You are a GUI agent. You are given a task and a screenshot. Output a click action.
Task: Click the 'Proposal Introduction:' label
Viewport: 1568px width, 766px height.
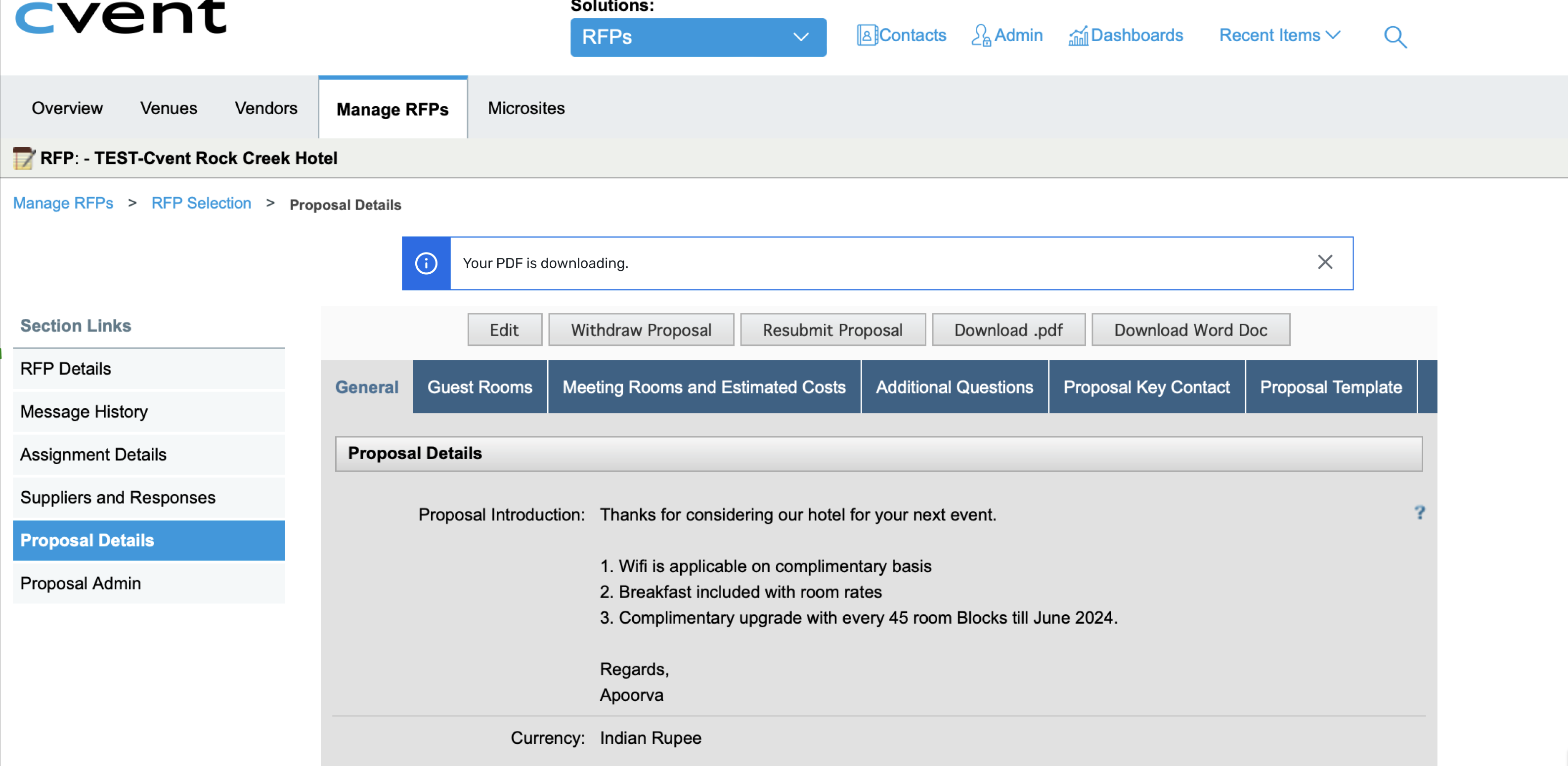click(x=502, y=515)
